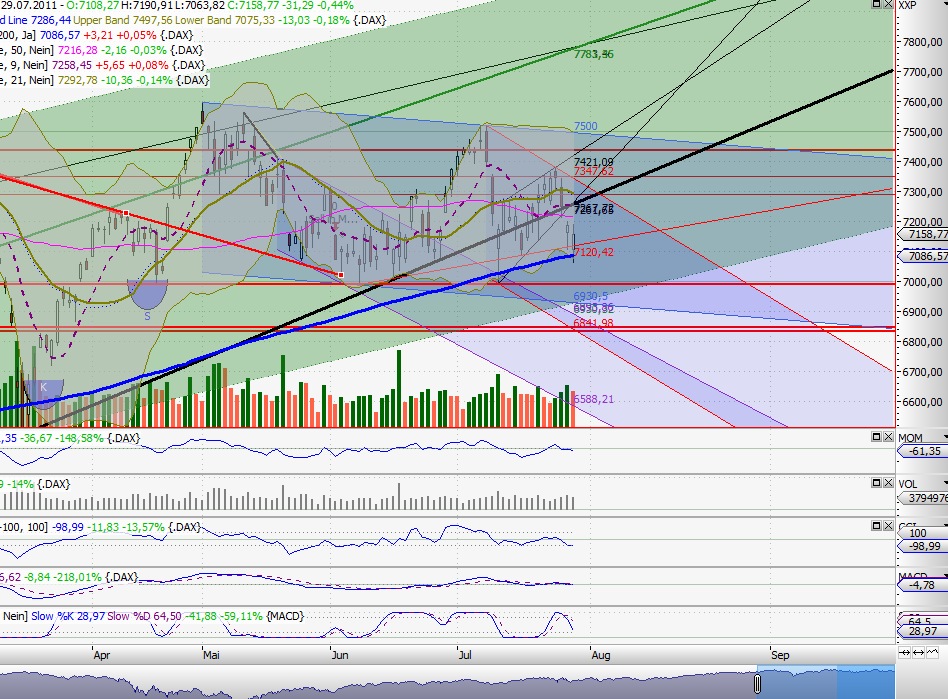
Task: Click the Mai label on time axis
Action: pos(211,655)
